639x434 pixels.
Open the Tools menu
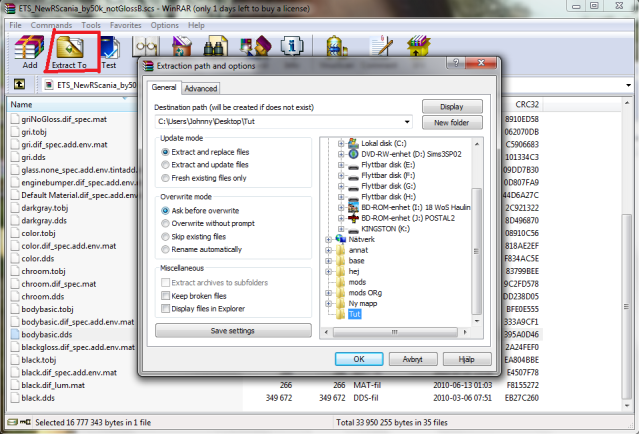point(90,25)
